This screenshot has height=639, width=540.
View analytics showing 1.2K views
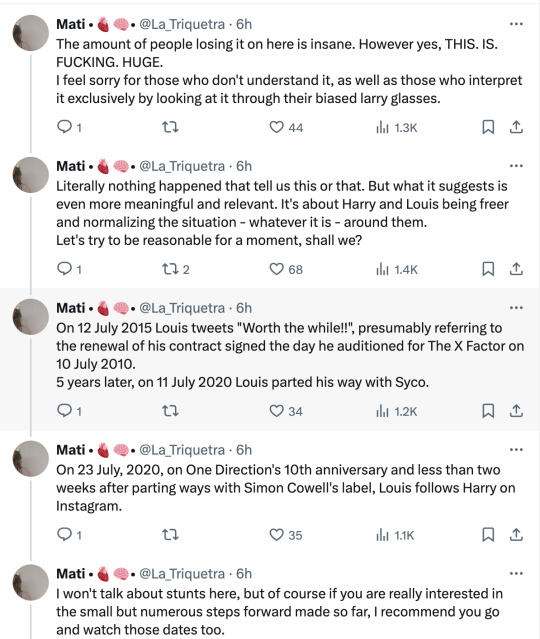click(397, 411)
